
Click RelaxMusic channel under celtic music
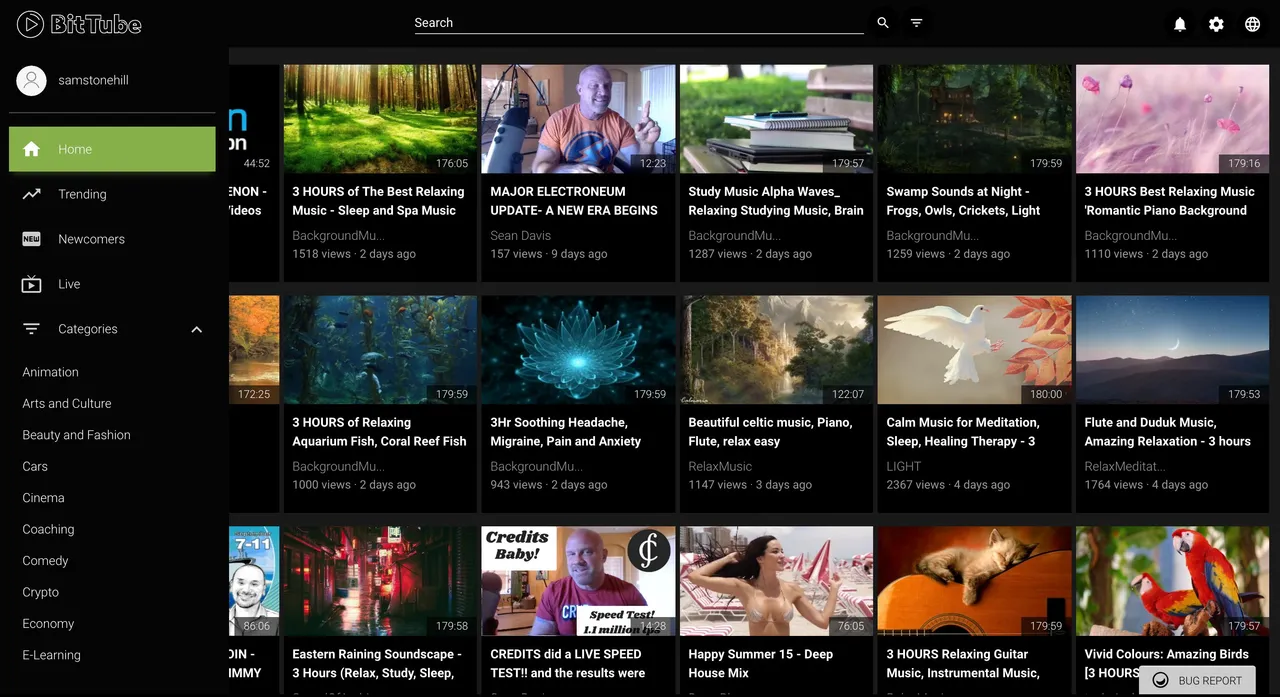[720, 467]
